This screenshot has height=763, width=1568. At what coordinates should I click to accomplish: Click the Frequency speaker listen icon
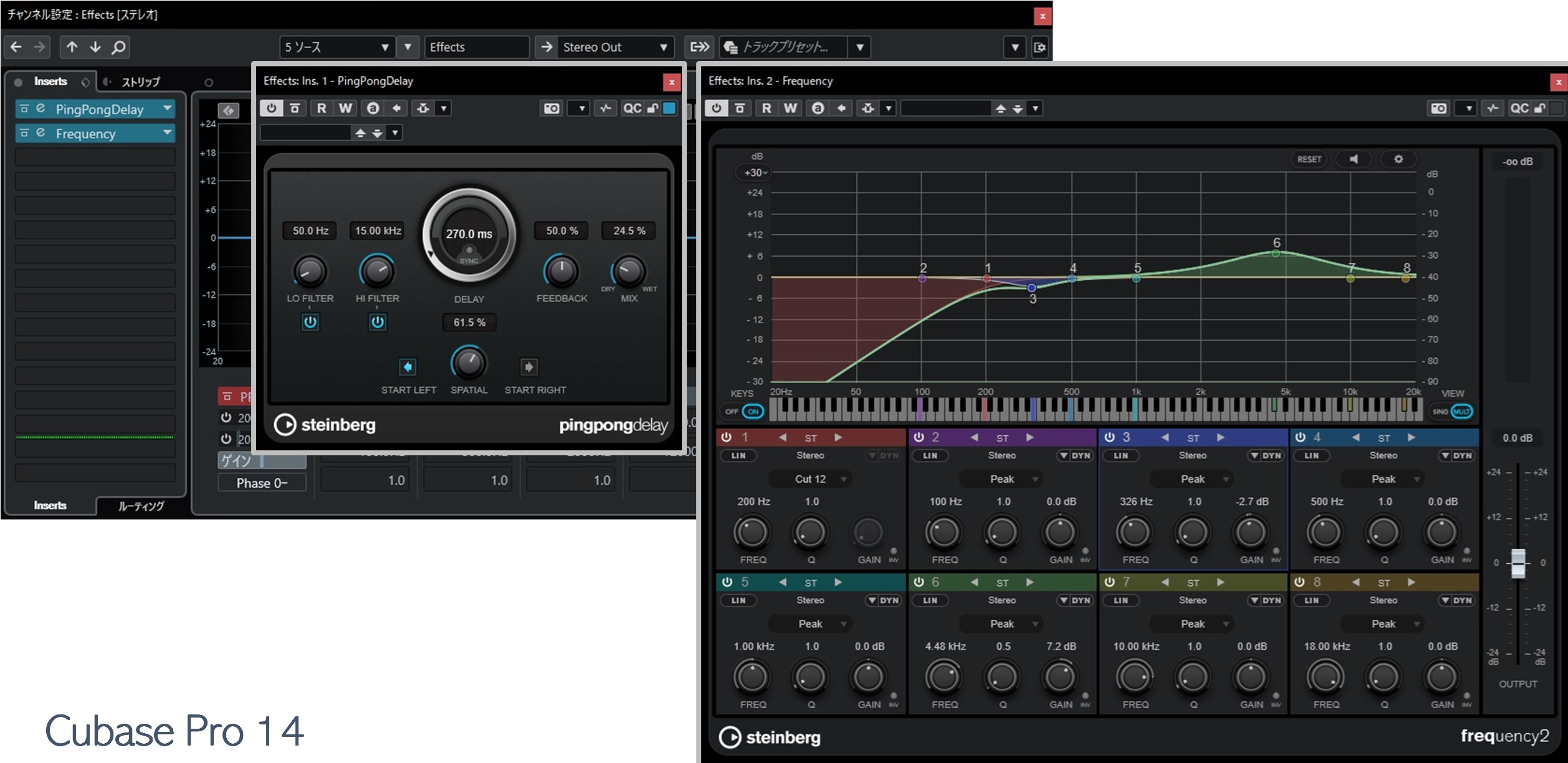(1353, 159)
